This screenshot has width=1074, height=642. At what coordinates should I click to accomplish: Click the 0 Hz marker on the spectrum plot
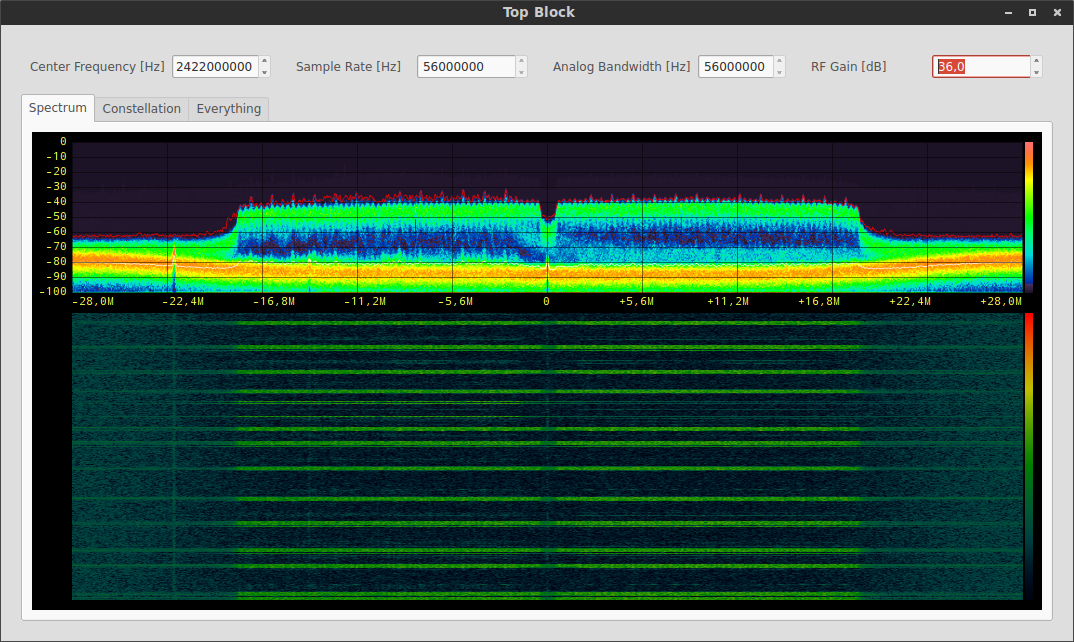[546, 300]
